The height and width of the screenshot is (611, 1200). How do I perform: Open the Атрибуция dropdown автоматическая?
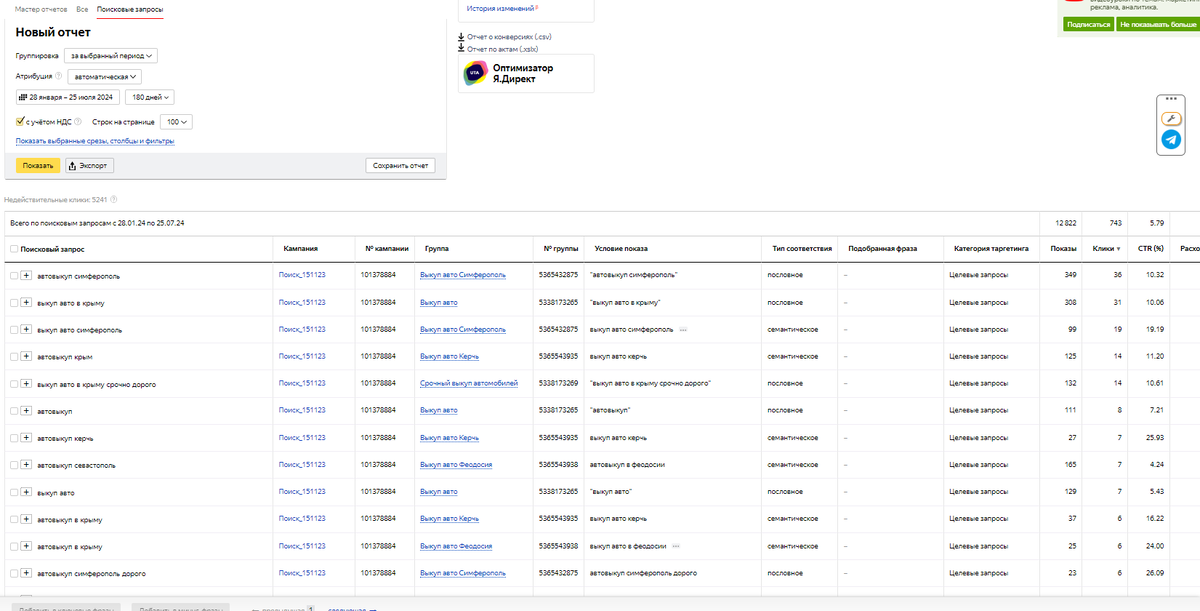pyautogui.click(x=104, y=76)
